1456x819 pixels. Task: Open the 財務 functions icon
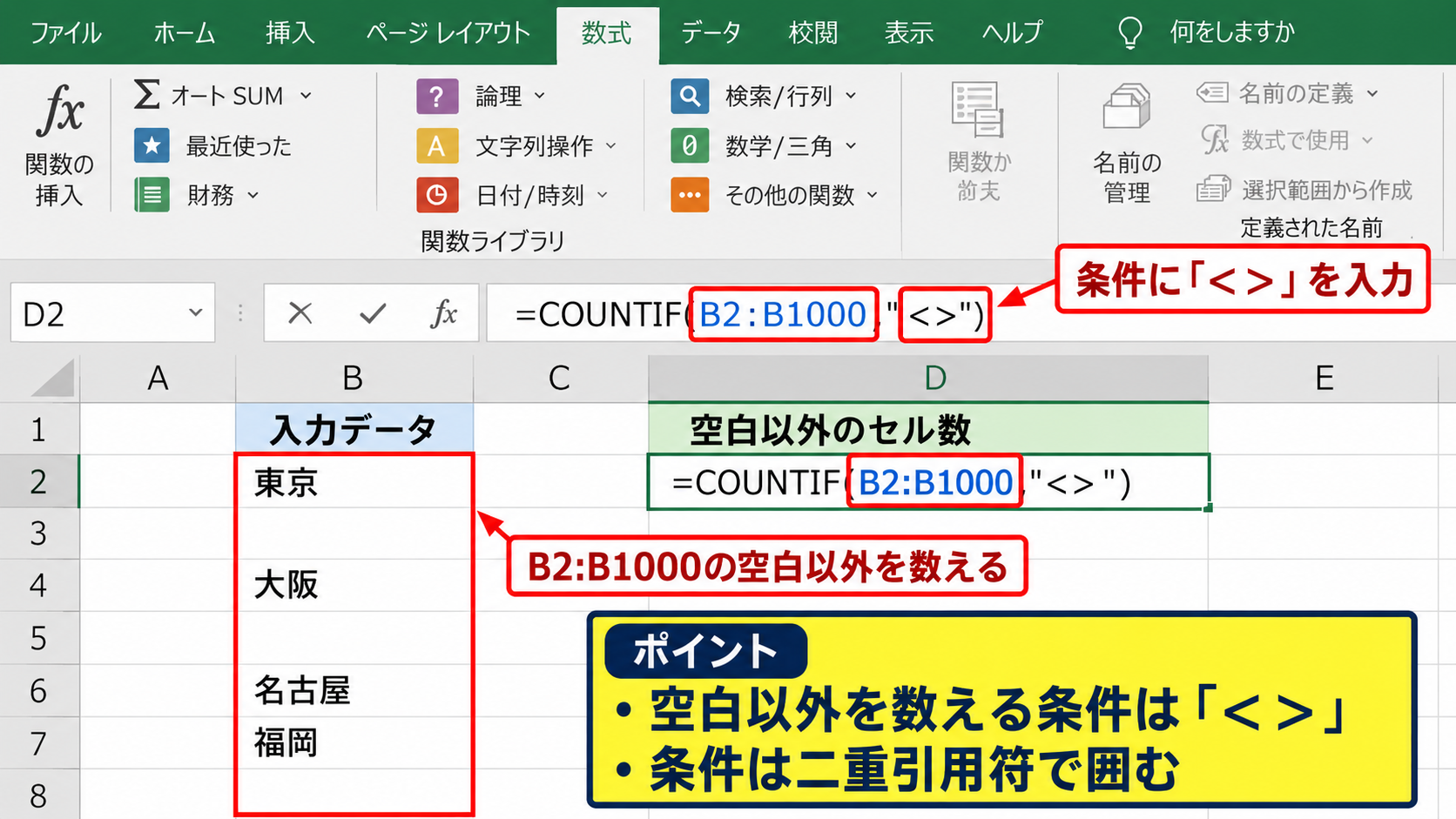click(152, 195)
